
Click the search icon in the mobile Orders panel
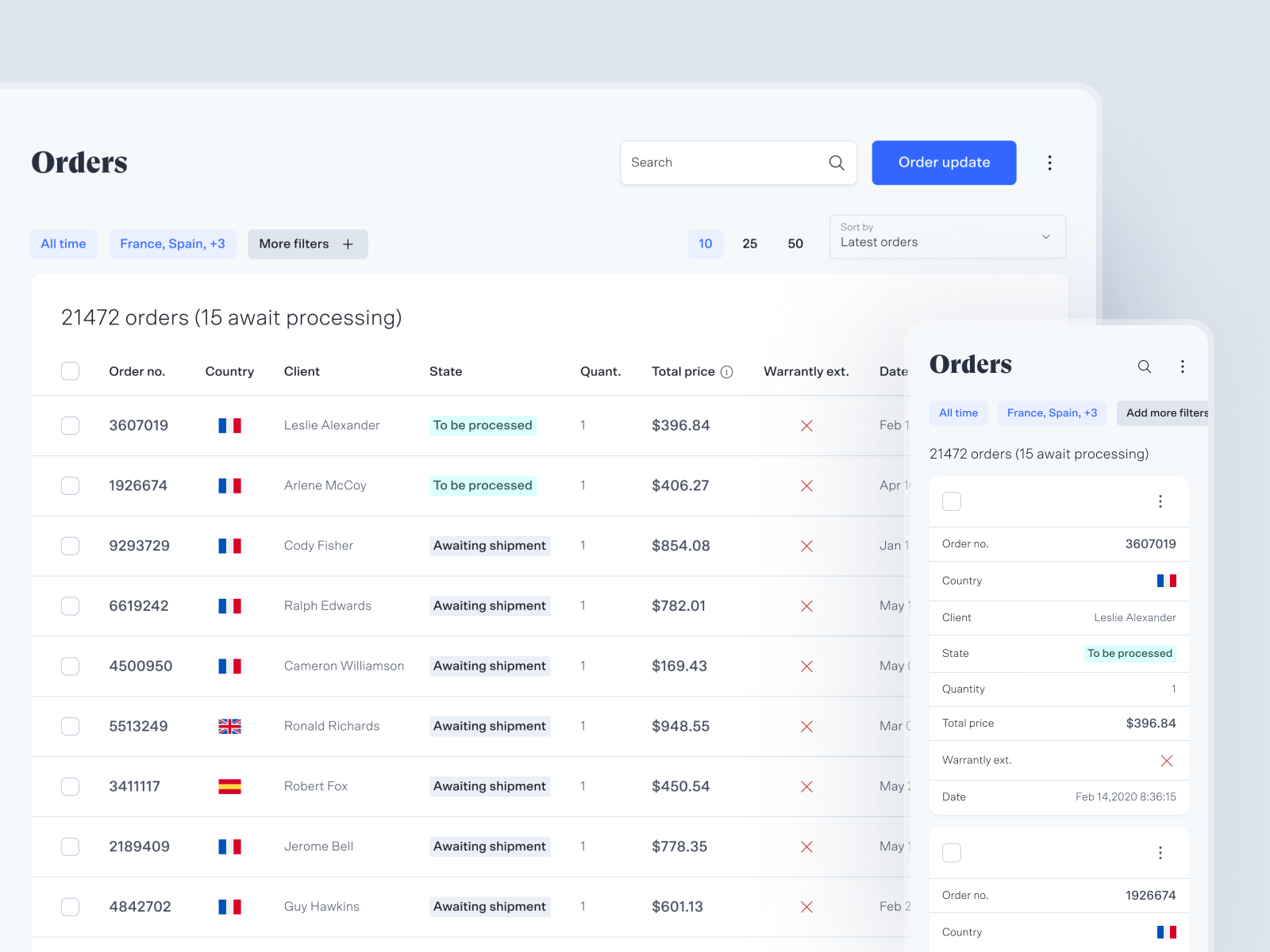click(1144, 367)
